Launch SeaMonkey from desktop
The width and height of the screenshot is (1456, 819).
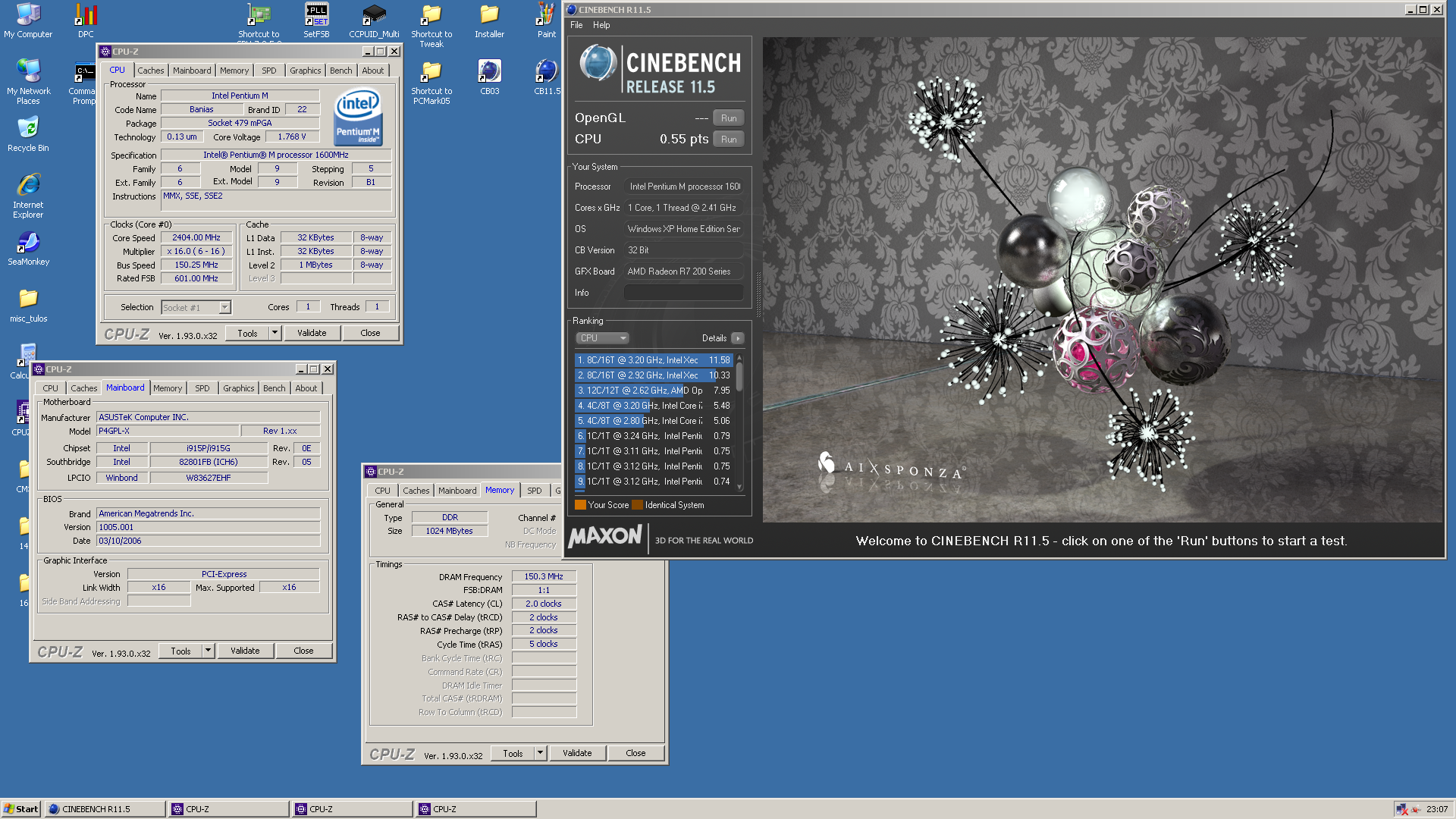[28, 248]
